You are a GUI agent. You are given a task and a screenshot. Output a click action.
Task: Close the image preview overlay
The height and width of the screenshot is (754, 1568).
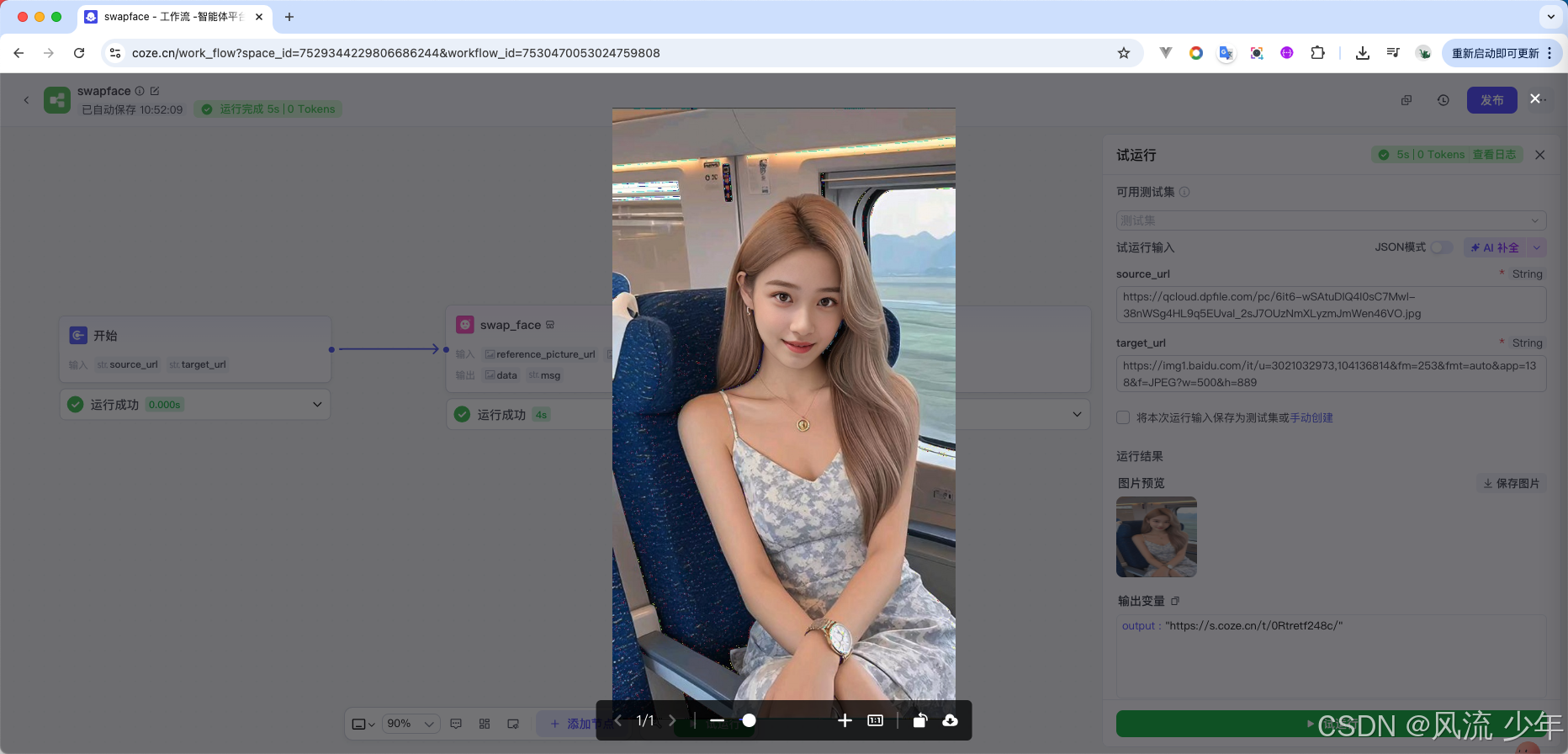pyautogui.click(x=1535, y=98)
